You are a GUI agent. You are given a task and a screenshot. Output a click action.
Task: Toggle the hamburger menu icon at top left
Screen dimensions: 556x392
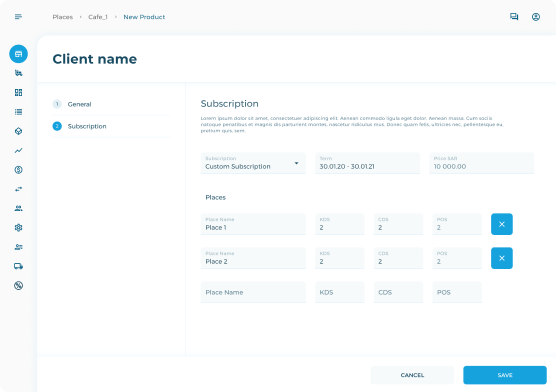tap(18, 17)
